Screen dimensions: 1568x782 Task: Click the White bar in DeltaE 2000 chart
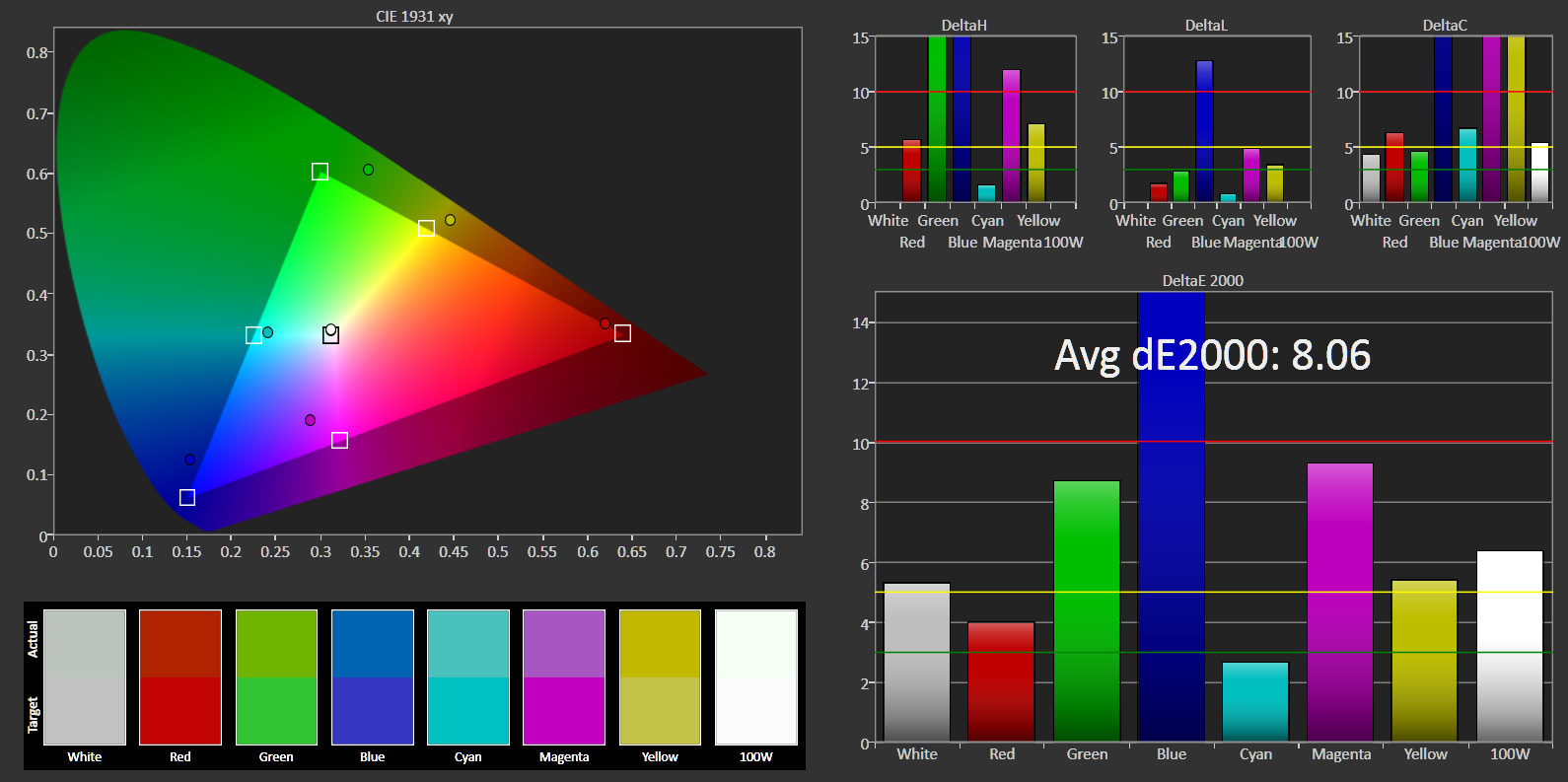[917, 662]
